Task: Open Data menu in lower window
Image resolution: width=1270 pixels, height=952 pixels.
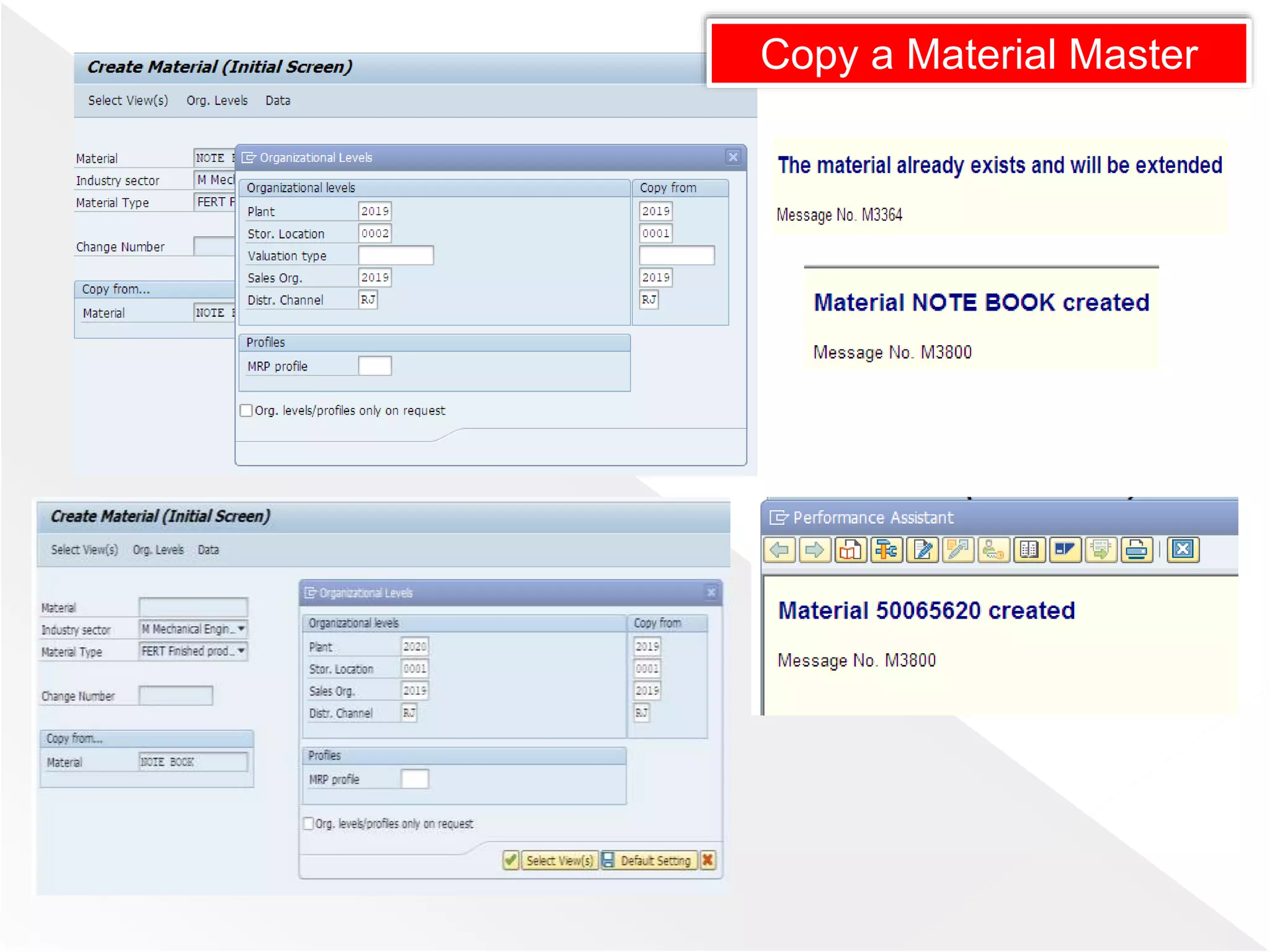Action: coord(208,550)
